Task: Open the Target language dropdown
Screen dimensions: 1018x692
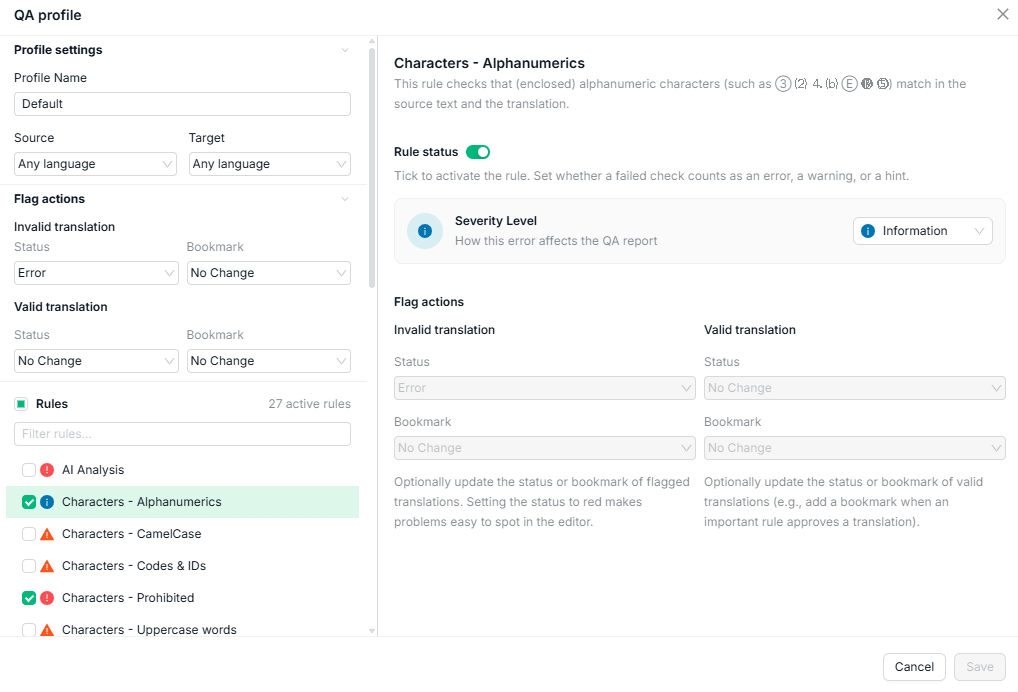Action: (x=269, y=164)
